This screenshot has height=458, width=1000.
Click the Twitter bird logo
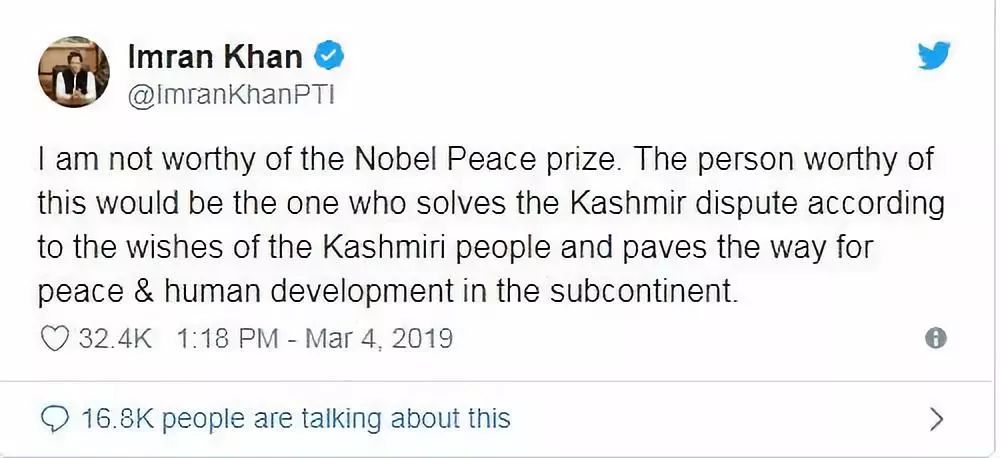tap(934, 58)
